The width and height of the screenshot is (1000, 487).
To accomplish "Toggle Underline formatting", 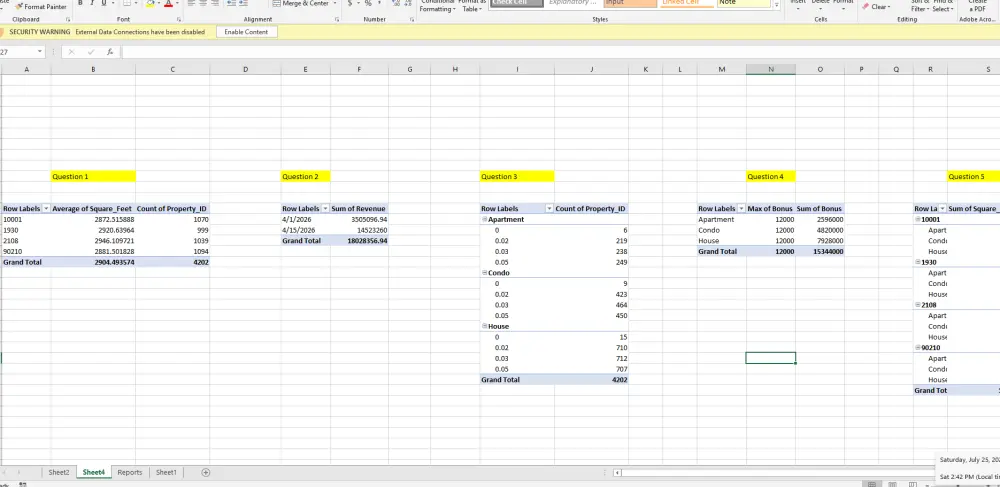I will coord(103,3).
